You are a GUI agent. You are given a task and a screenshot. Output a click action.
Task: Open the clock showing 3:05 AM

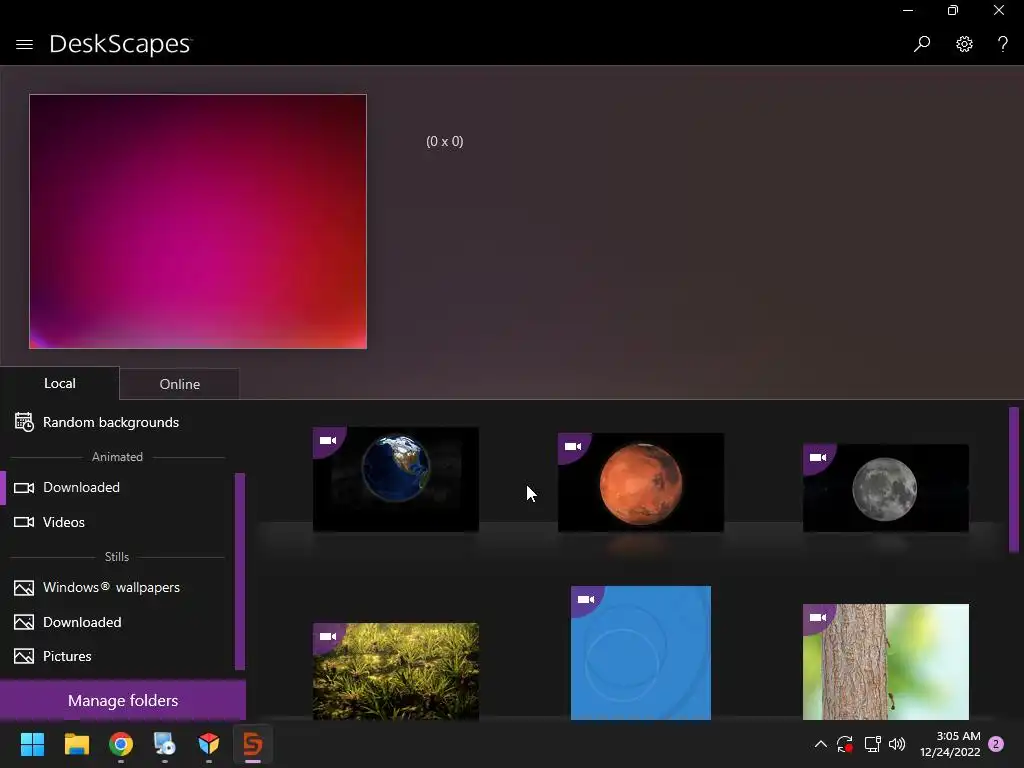point(950,744)
